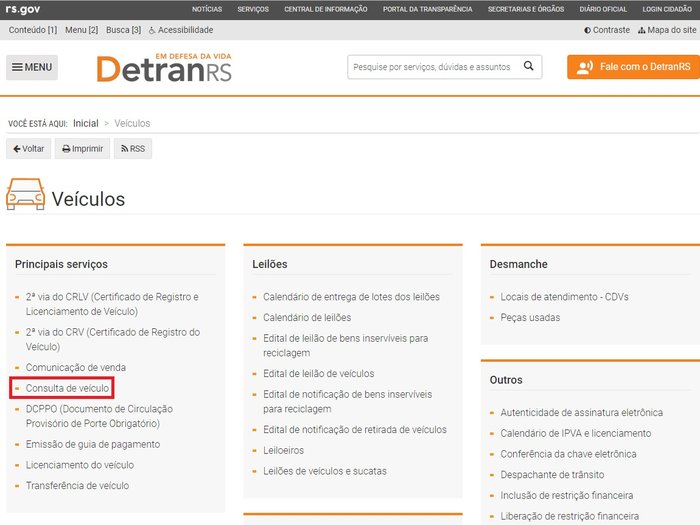Viewport: 700px width, 525px height.
Task: Open CENTRAL DE INFORMAÇÃO menu item
Action: click(326, 9)
